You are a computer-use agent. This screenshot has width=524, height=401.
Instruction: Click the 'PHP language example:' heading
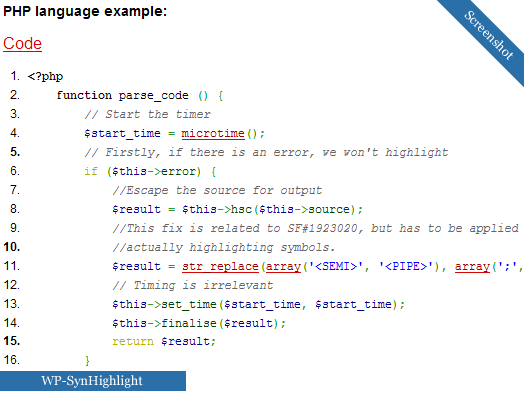point(85,12)
